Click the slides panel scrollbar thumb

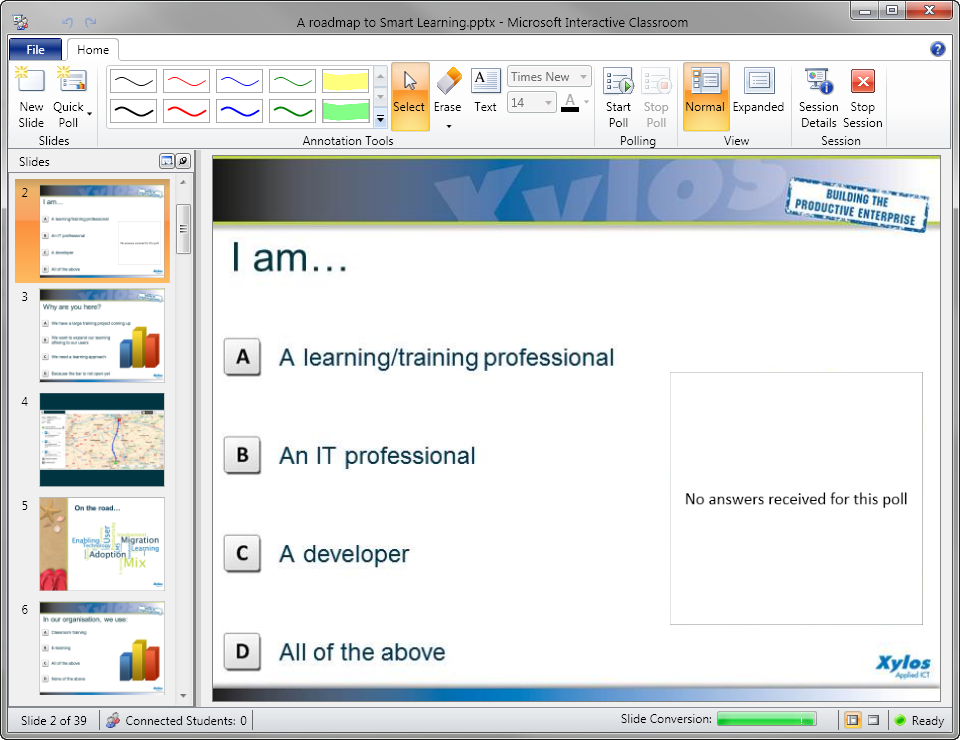[x=183, y=229]
